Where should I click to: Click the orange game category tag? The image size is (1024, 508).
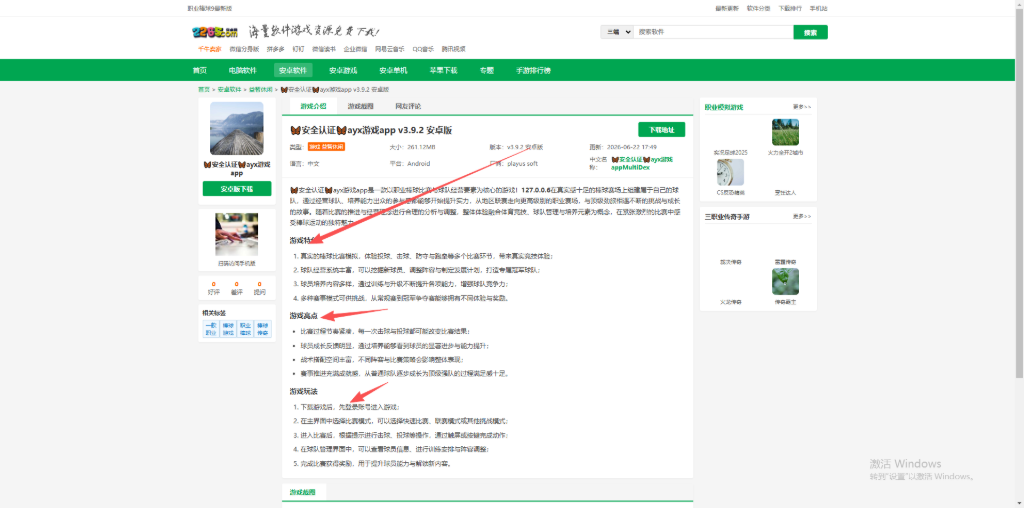pos(327,147)
